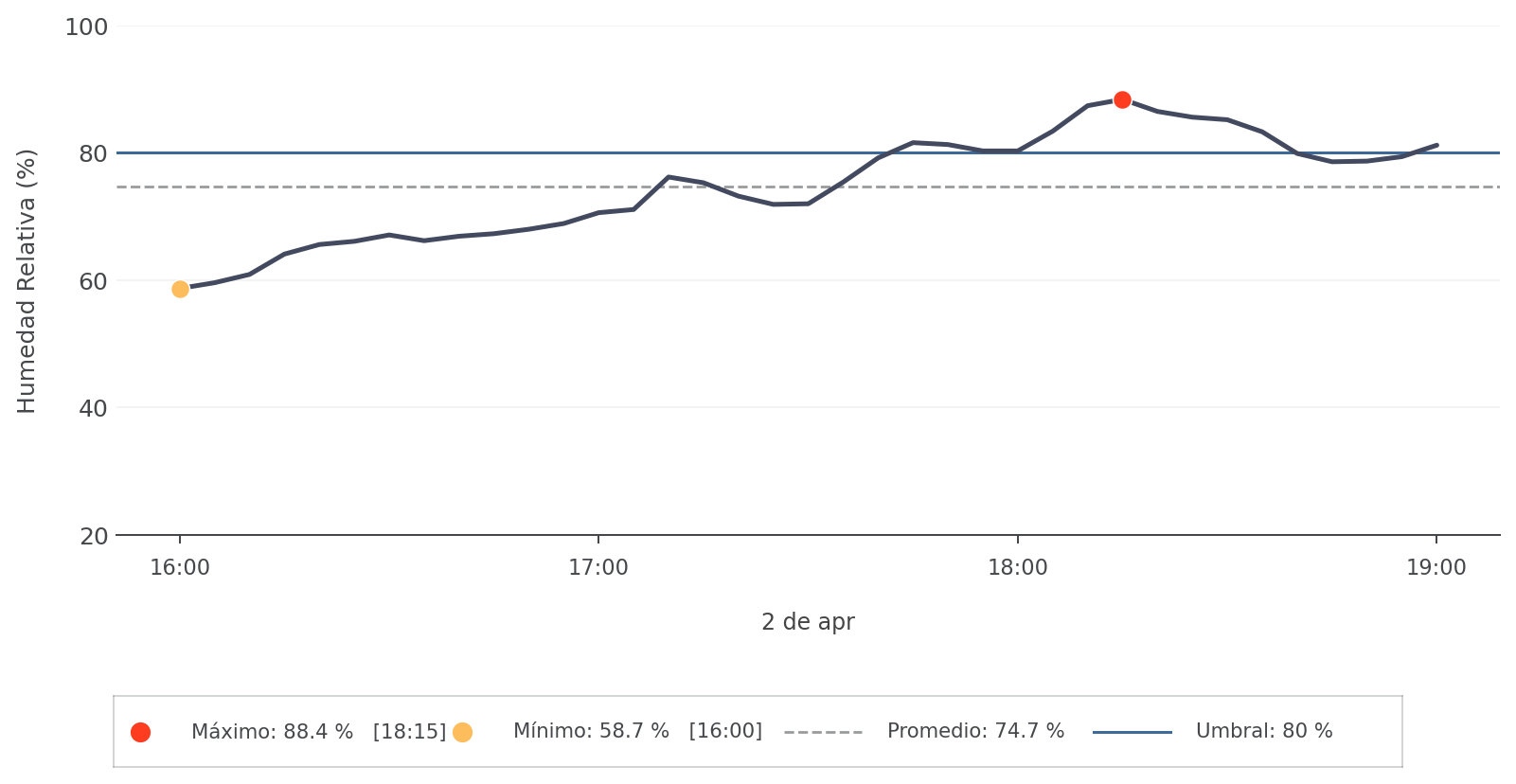1516x784 pixels.
Task: Click the gray dashed line sample in legend
Action: click(x=823, y=732)
